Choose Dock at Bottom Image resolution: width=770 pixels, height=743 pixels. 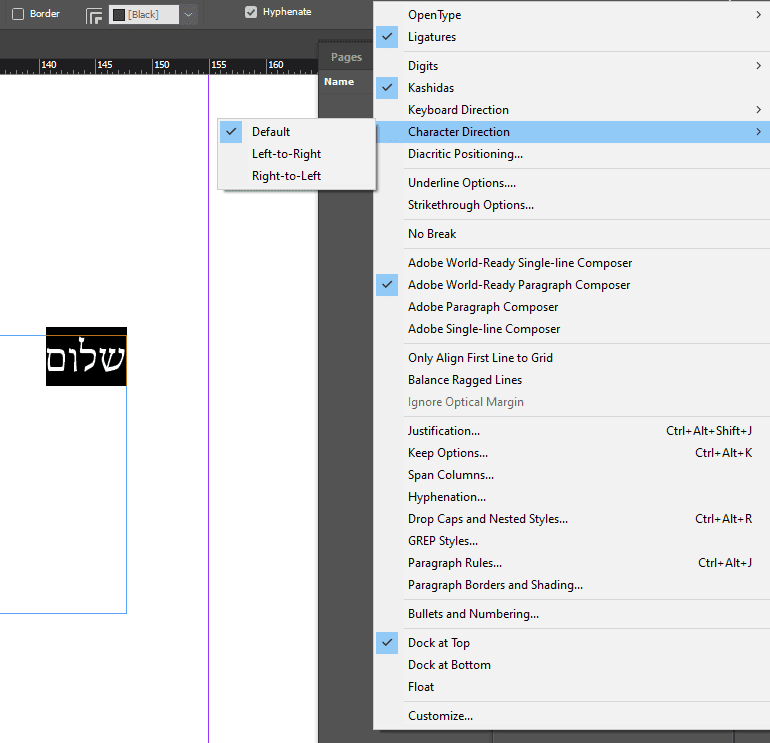(572, 665)
